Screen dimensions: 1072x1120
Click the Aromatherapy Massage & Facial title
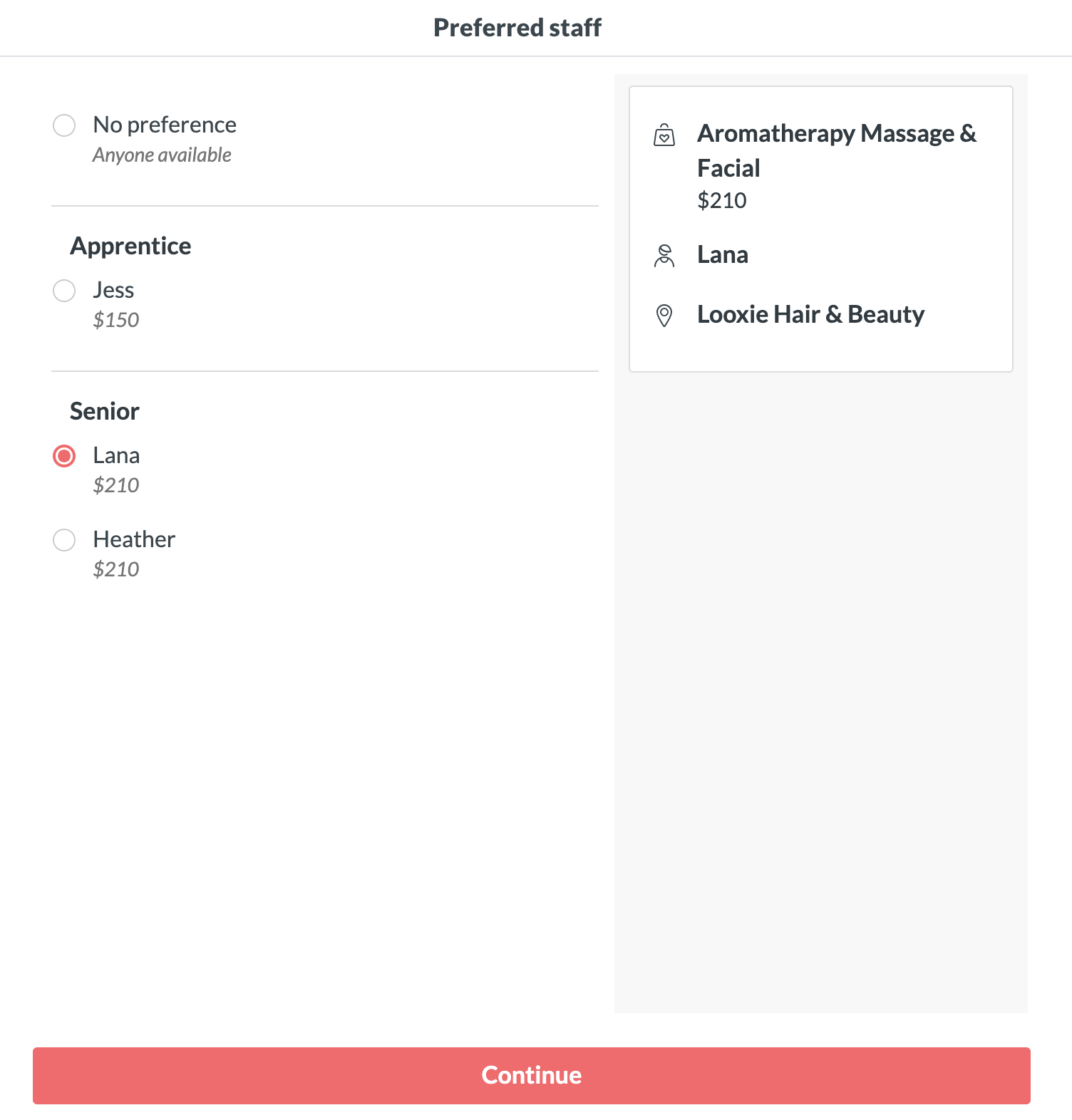837,150
